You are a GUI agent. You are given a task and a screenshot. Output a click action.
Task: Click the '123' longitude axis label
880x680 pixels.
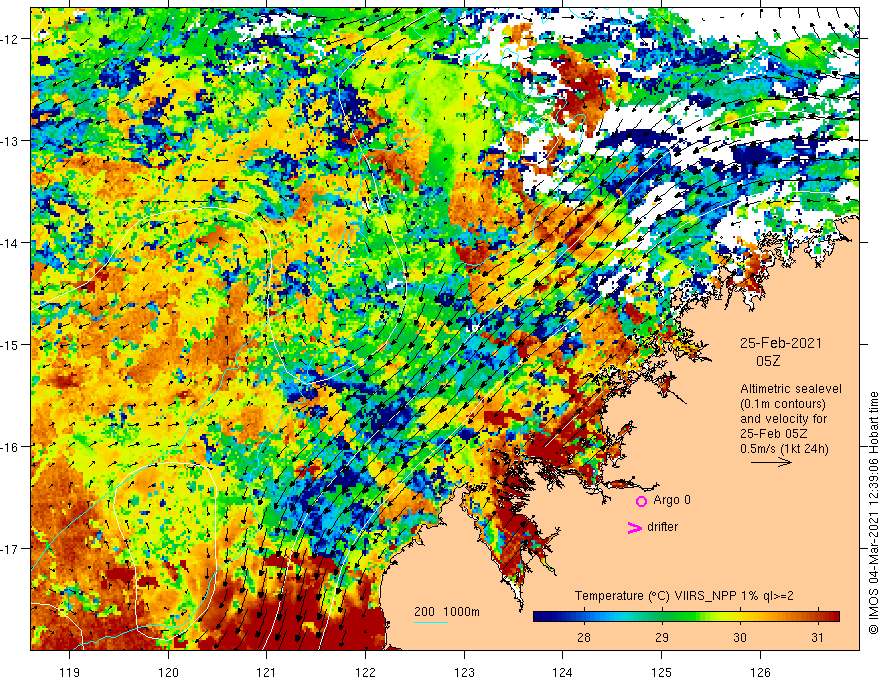click(464, 672)
